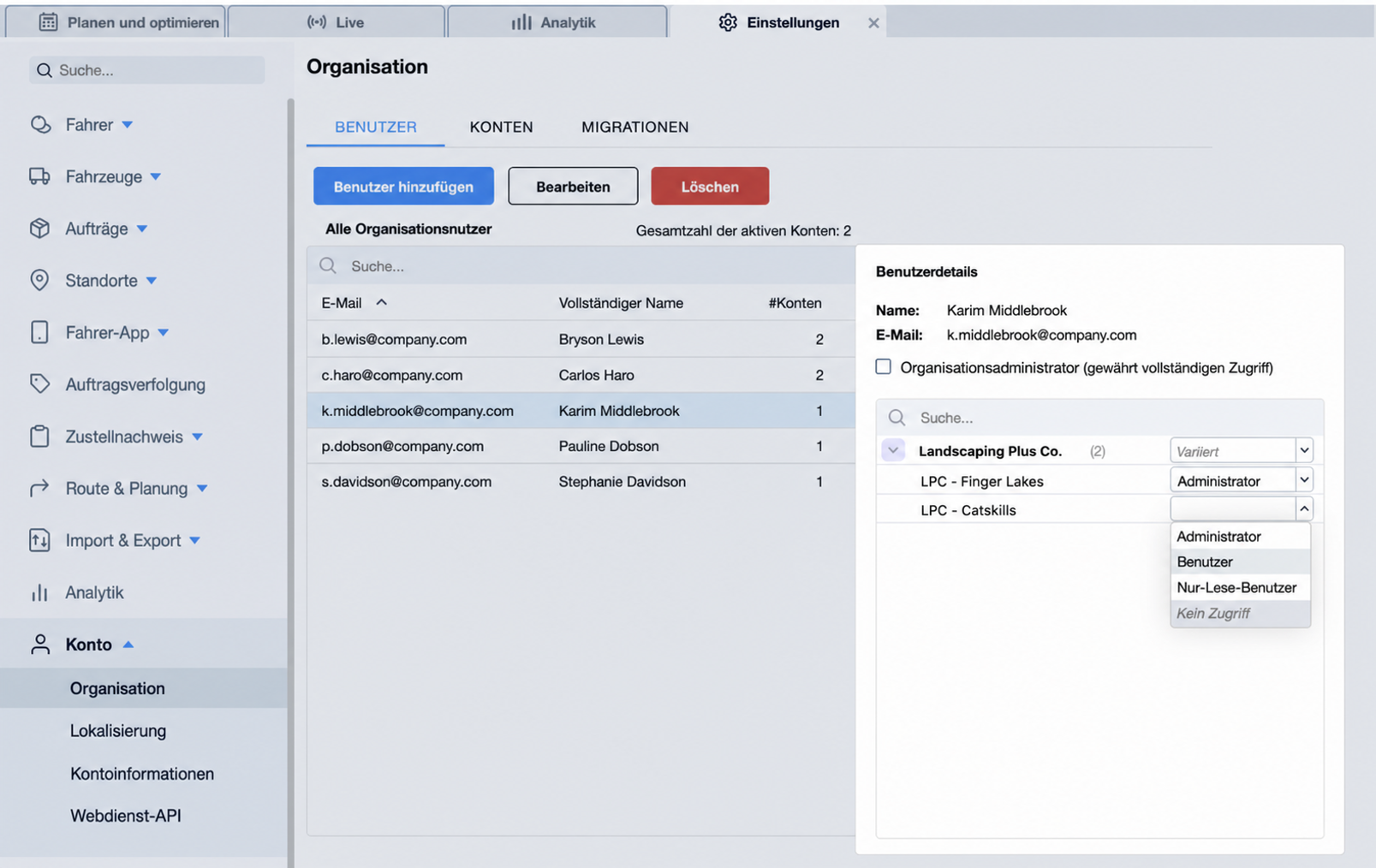The height and width of the screenshot is (868, 1376).
Task: Close the LPC - Catskills role dropdown
Action: pyautogui.click(x=1303, y=509)
